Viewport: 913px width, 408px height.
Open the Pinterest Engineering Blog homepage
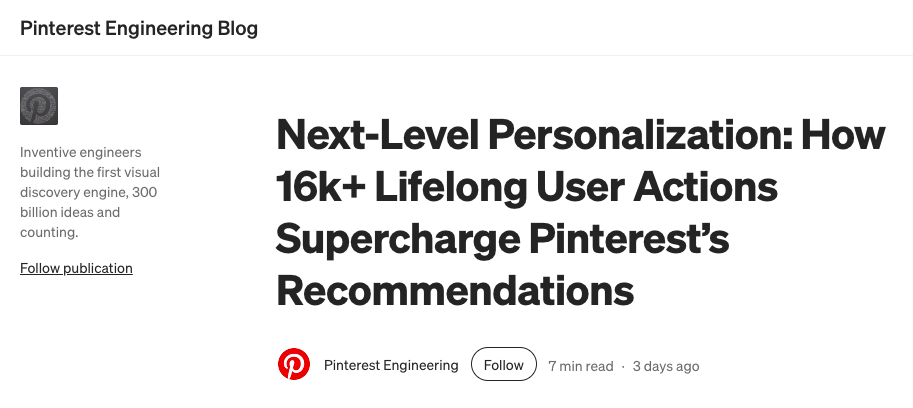(x=139, y=28)
